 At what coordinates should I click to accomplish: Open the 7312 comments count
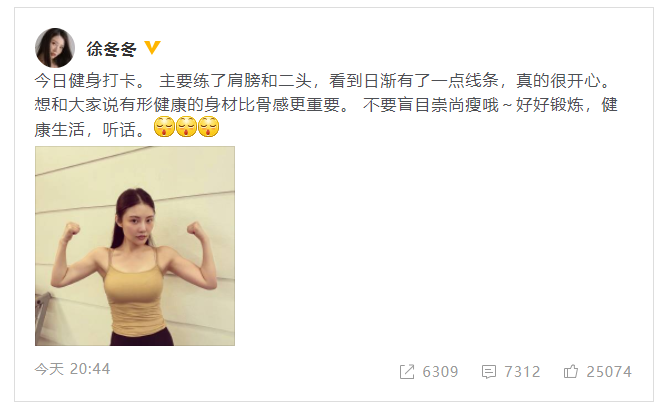[x=522, y=372]
